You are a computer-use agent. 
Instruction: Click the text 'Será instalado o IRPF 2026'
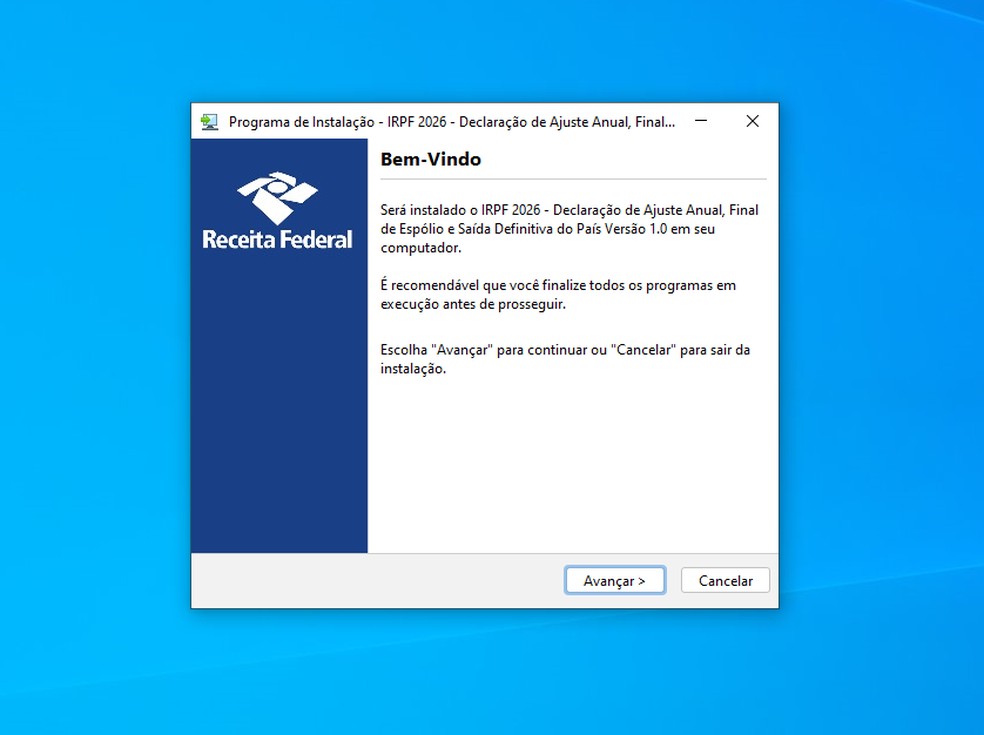pyautogui.click(x=460, y=210)
